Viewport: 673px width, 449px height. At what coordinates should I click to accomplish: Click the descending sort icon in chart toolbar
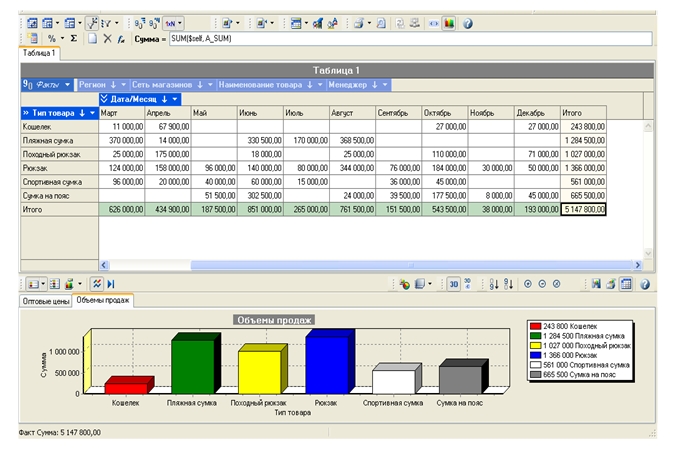point(509,284)
